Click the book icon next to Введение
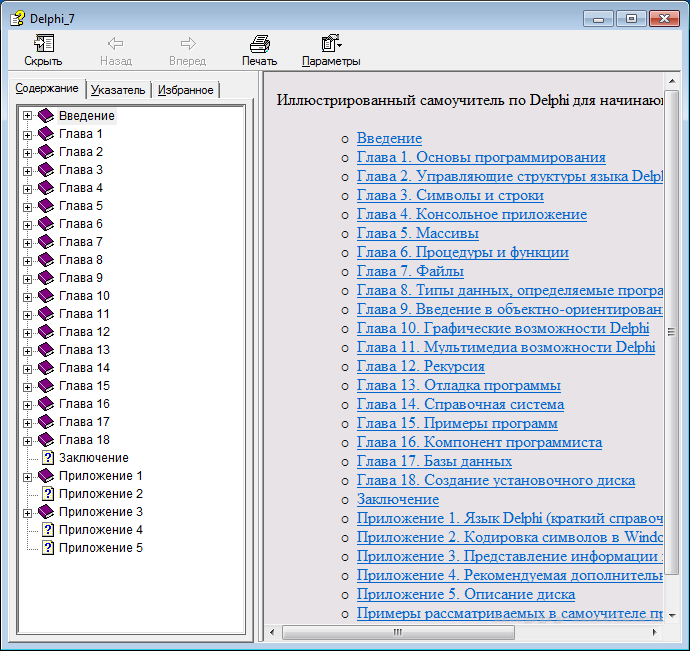 pyautogui.click(x=46, y=116)
